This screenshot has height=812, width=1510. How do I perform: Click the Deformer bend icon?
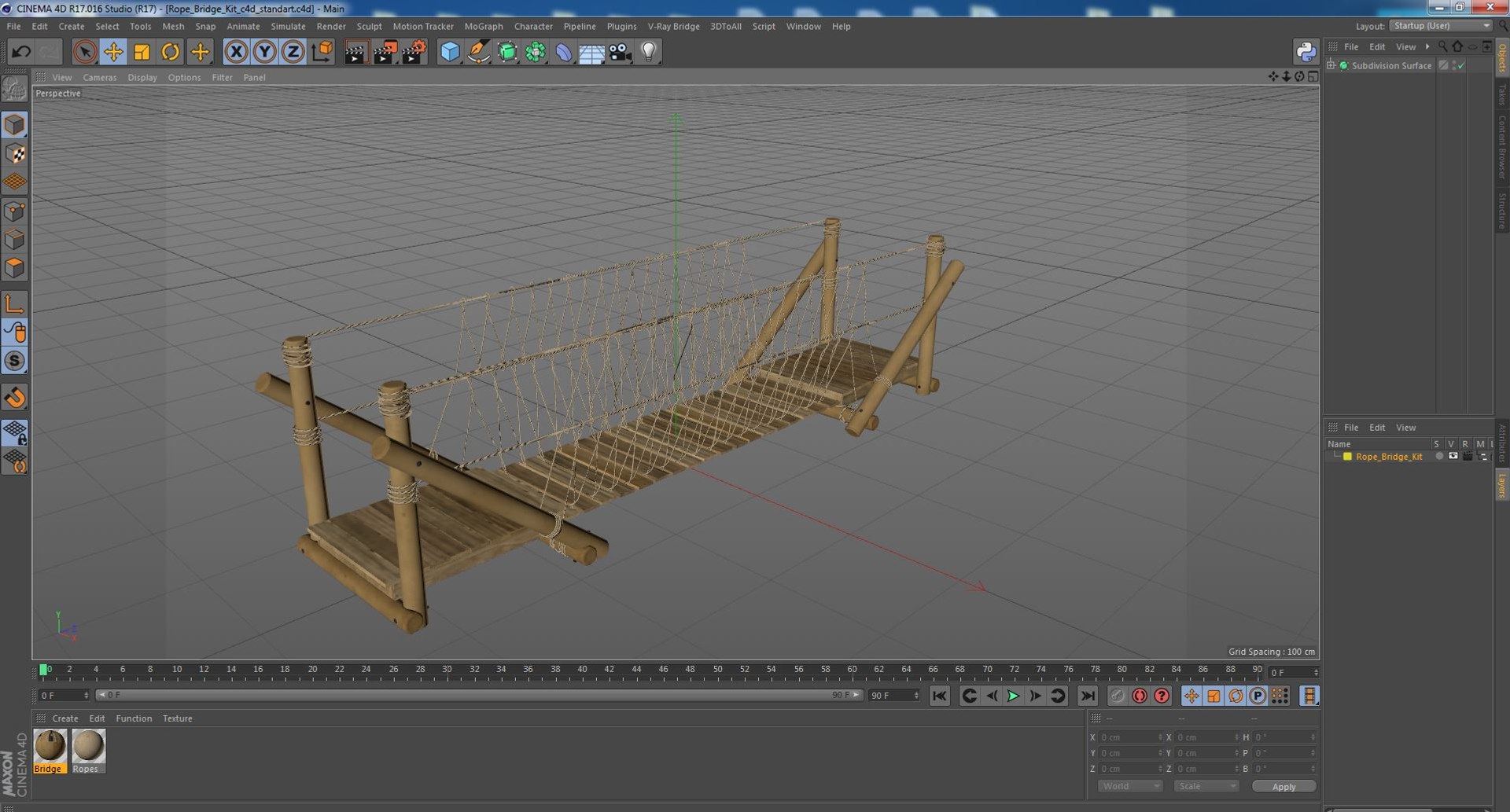pos(563,52)
